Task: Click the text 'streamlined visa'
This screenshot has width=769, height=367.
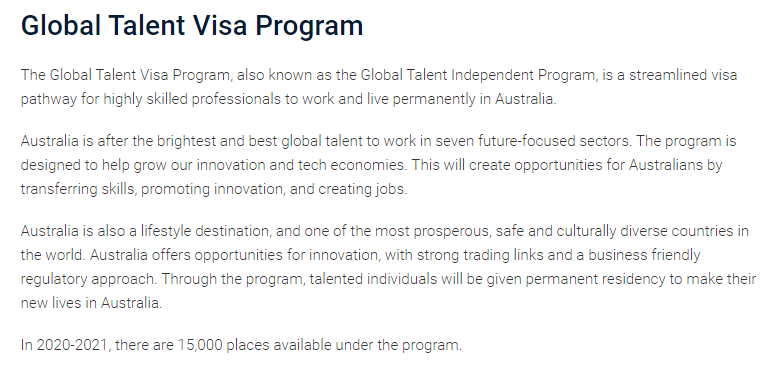Action: coord(683,75)
